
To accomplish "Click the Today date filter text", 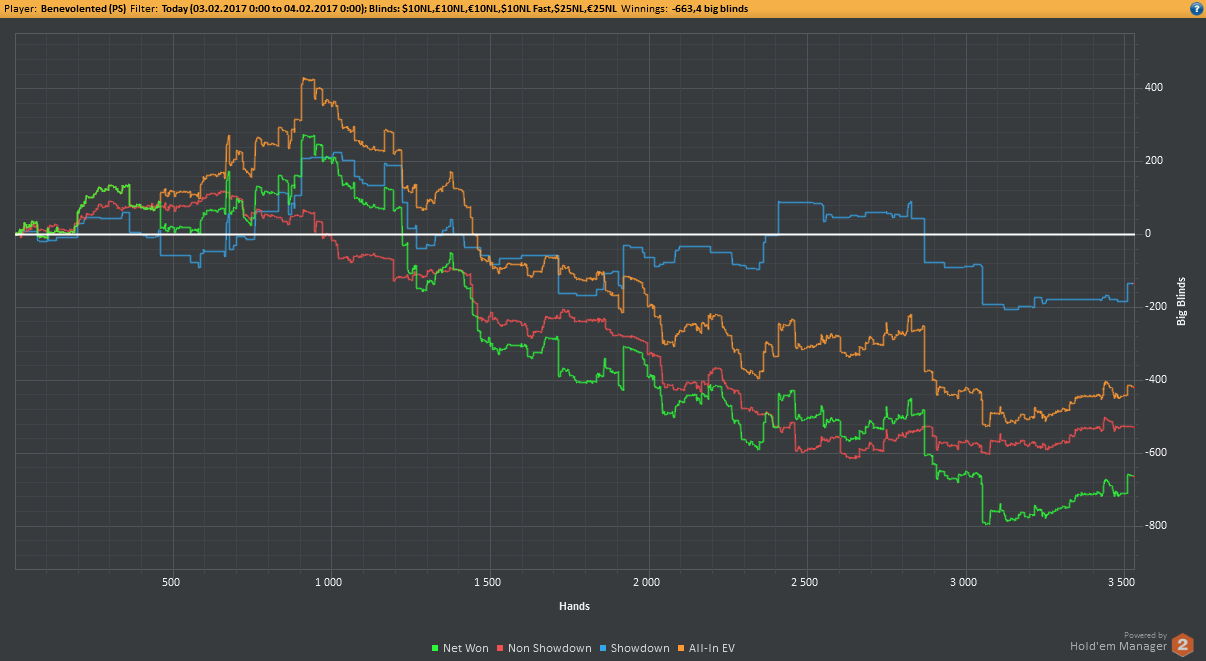I will [262, 8].
